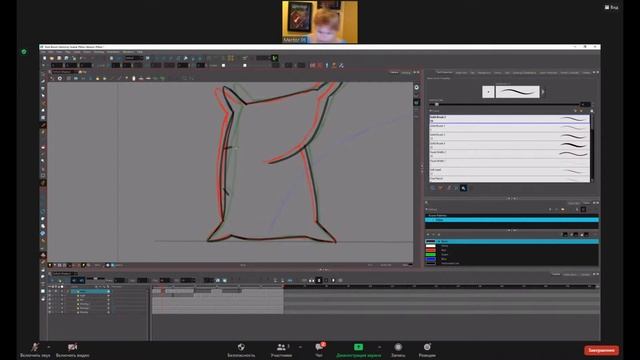Turn on camera with Включить видео
The height and width of the screenshot is (360, 640).
coord(73,350)
